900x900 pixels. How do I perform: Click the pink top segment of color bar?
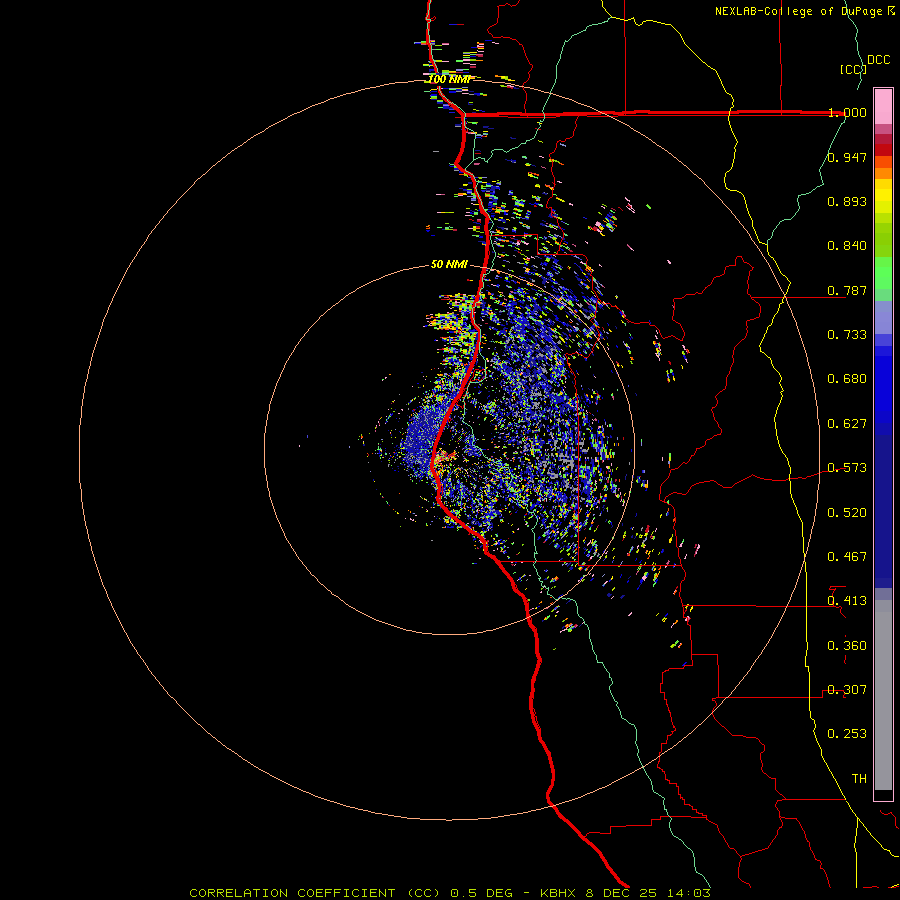(x=883, y=107)
